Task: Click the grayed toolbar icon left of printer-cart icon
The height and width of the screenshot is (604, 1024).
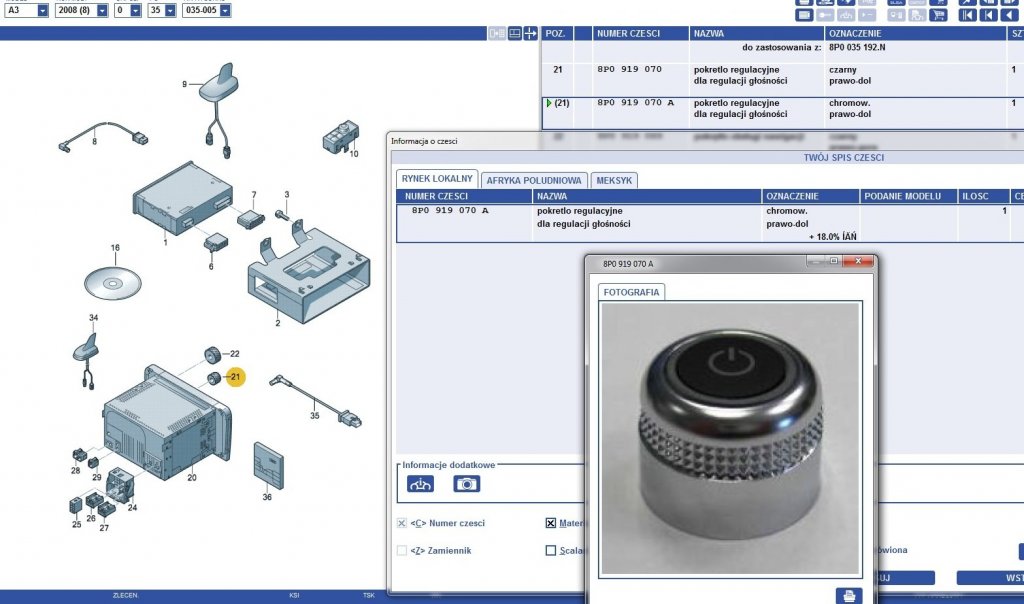Action: tap(897, 14)
